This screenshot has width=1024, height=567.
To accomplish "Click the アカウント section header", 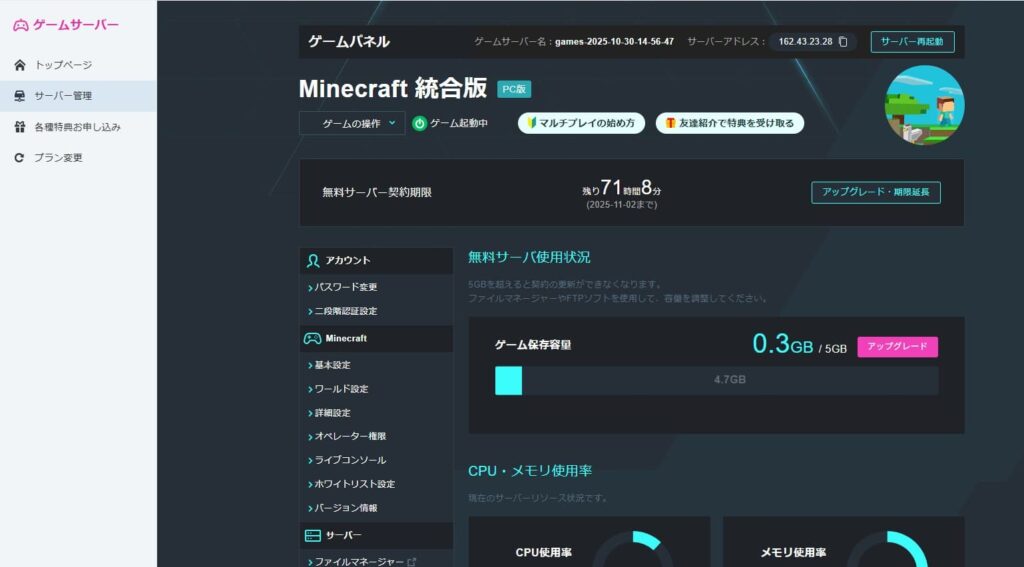I will tap(376, 261).
